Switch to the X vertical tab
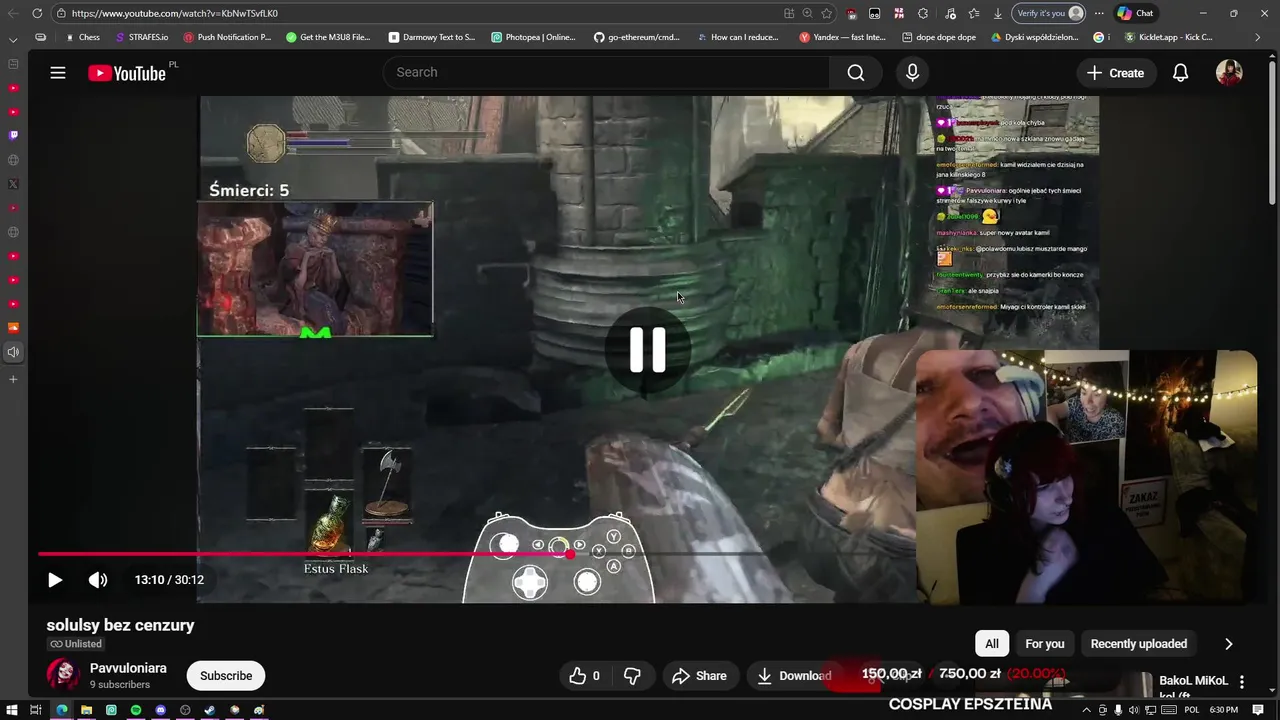 [13, 184]
